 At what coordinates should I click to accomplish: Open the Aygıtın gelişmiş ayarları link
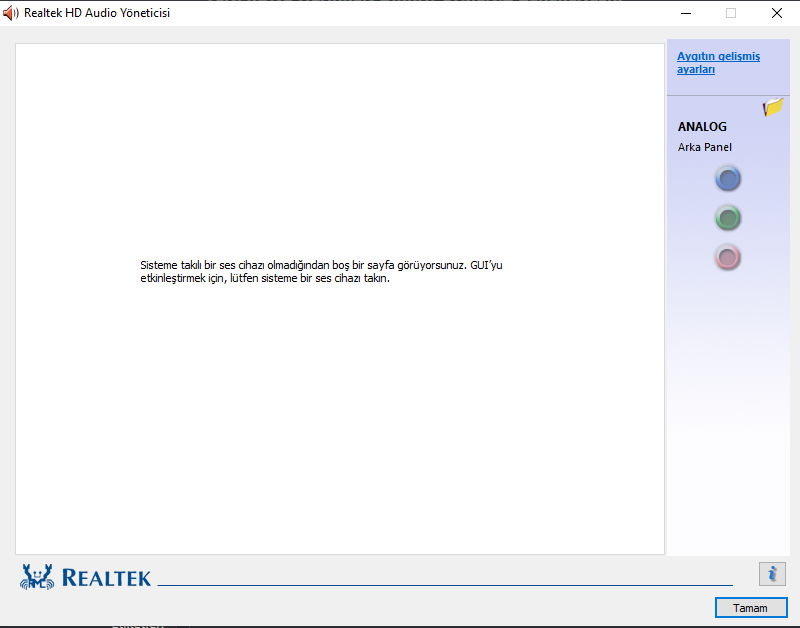(718, 63)
